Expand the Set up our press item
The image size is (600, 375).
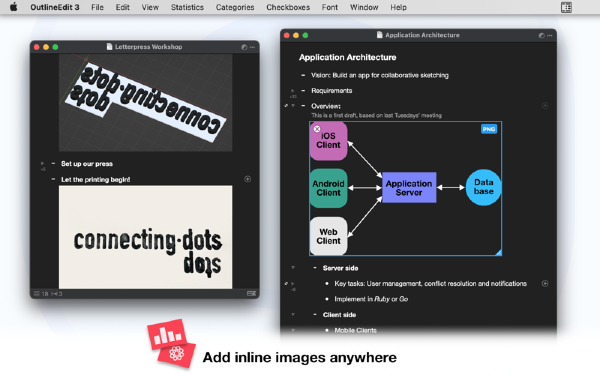coord(42,164)
